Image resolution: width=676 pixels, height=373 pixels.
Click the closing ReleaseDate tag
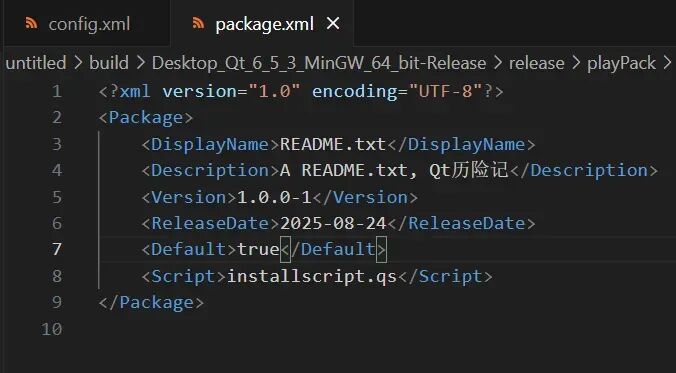461,223
